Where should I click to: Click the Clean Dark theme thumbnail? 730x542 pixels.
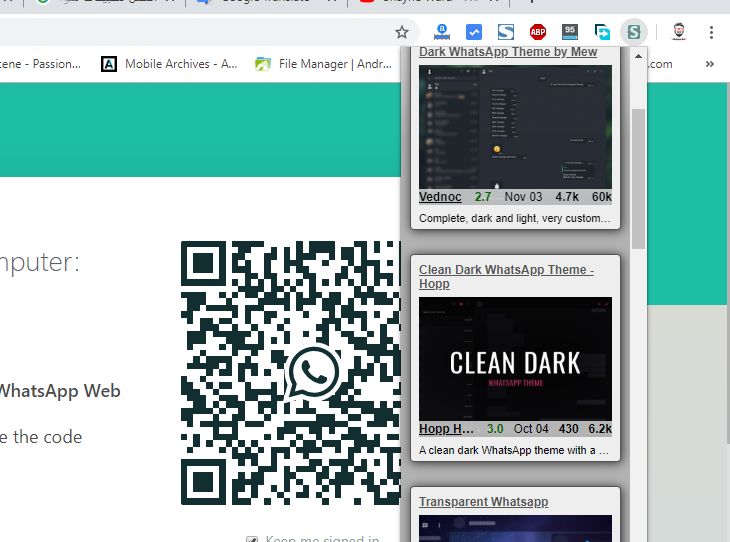[515, 359]
